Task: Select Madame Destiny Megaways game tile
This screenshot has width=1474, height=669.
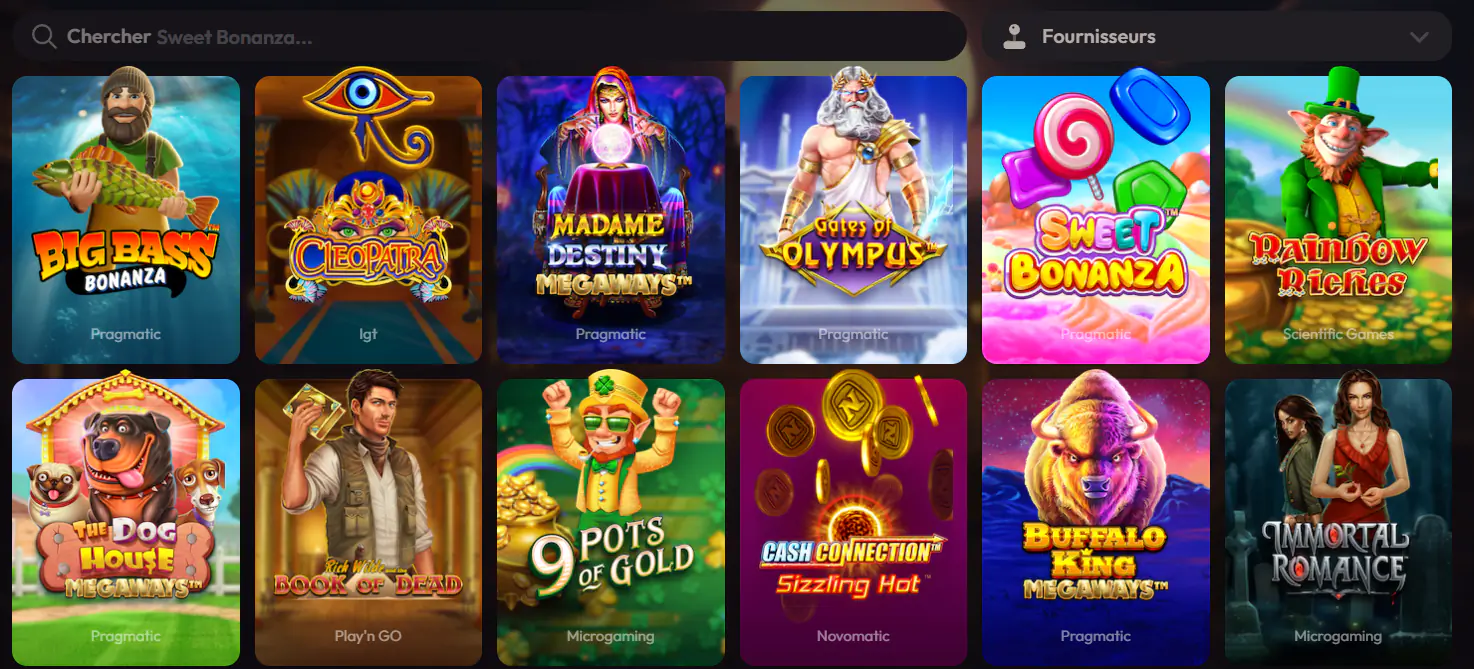Action: coord(611,220)
